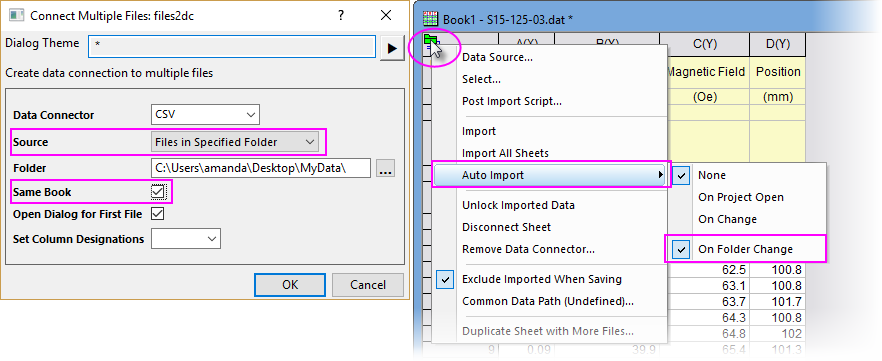
Task: Open the Set Column Designations dropdown
Action: pyautogui.click(x=186, y=238)
